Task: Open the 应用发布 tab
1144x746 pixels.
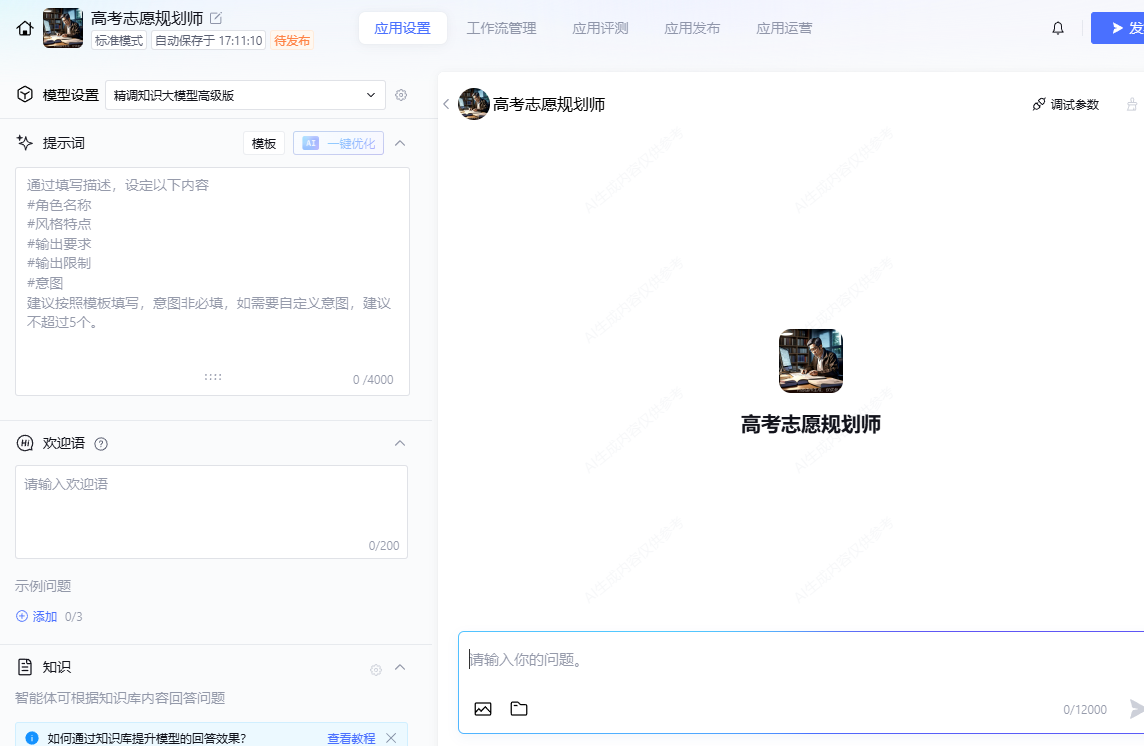Action: point(692,28)
